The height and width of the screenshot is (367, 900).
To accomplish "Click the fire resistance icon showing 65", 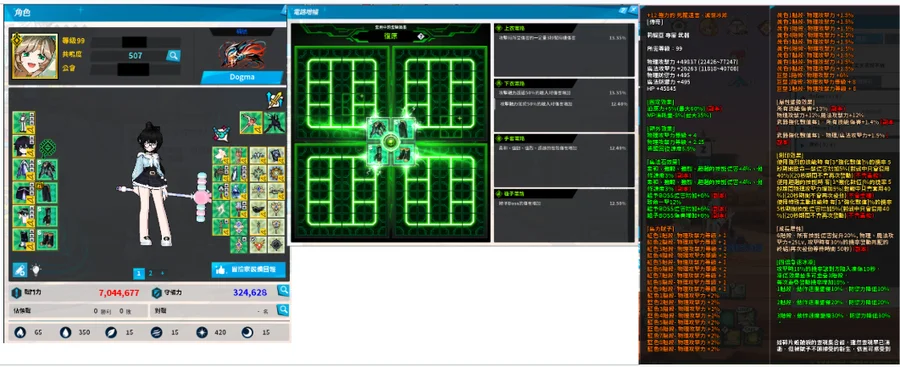I will click(20, 332).
